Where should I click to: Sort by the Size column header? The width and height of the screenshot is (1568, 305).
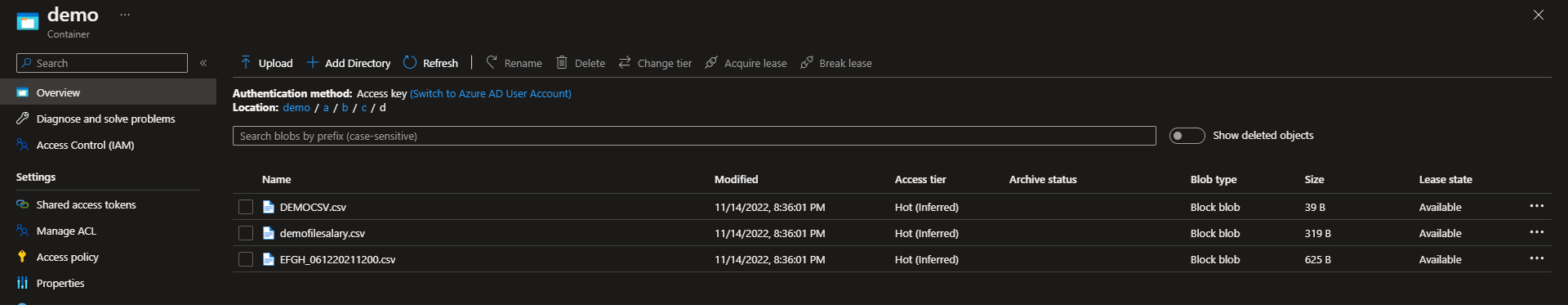[x=1314, y=179]
